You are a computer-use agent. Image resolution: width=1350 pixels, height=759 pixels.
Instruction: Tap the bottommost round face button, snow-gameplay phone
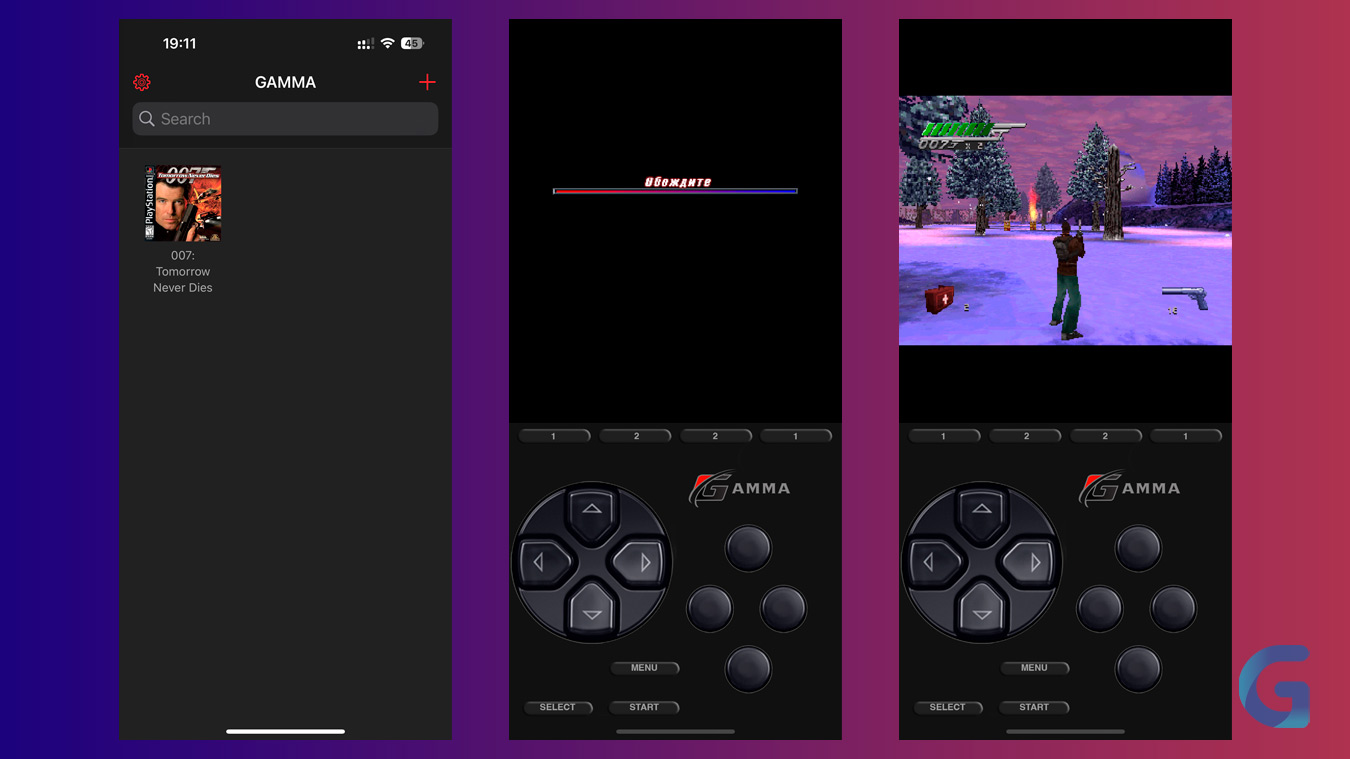(x=1138, y=669)
